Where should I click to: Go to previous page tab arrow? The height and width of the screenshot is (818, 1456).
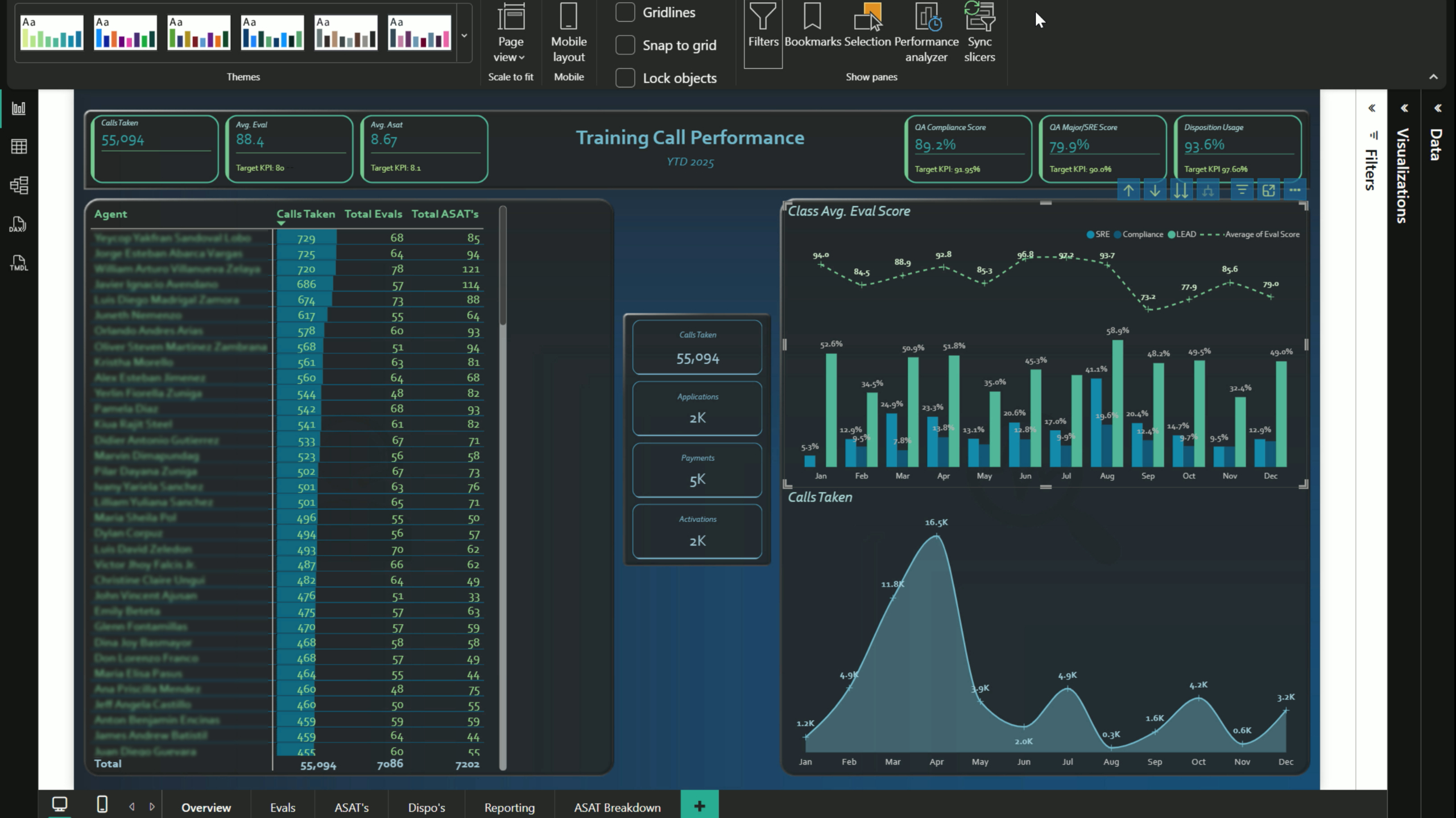(132, 806)
